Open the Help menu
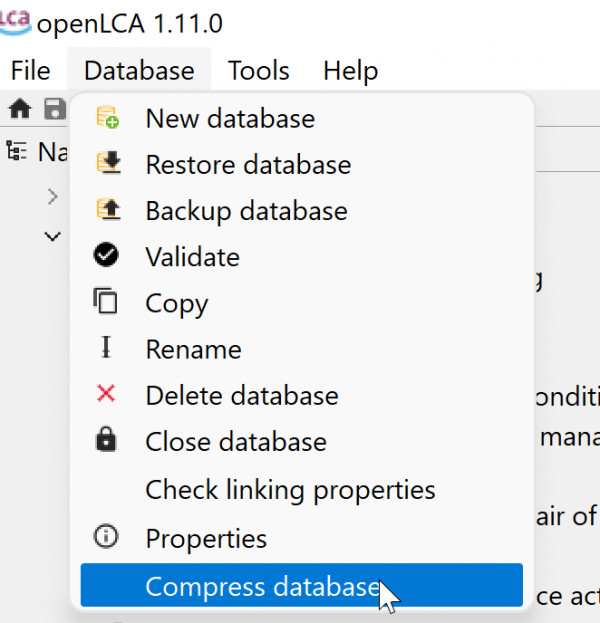 coord(350,71)
